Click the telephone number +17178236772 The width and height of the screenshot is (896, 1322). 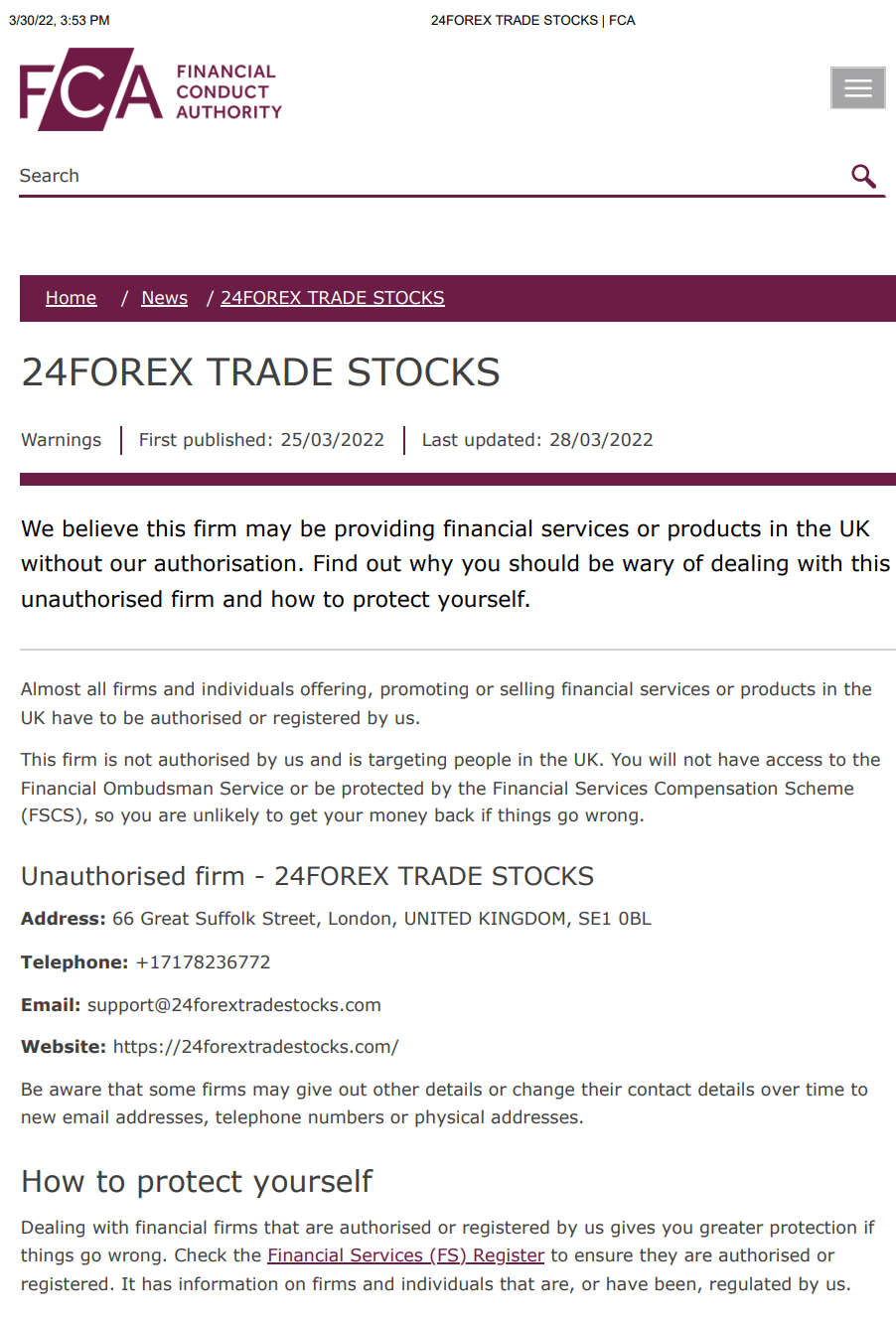[x=203, y=962]
